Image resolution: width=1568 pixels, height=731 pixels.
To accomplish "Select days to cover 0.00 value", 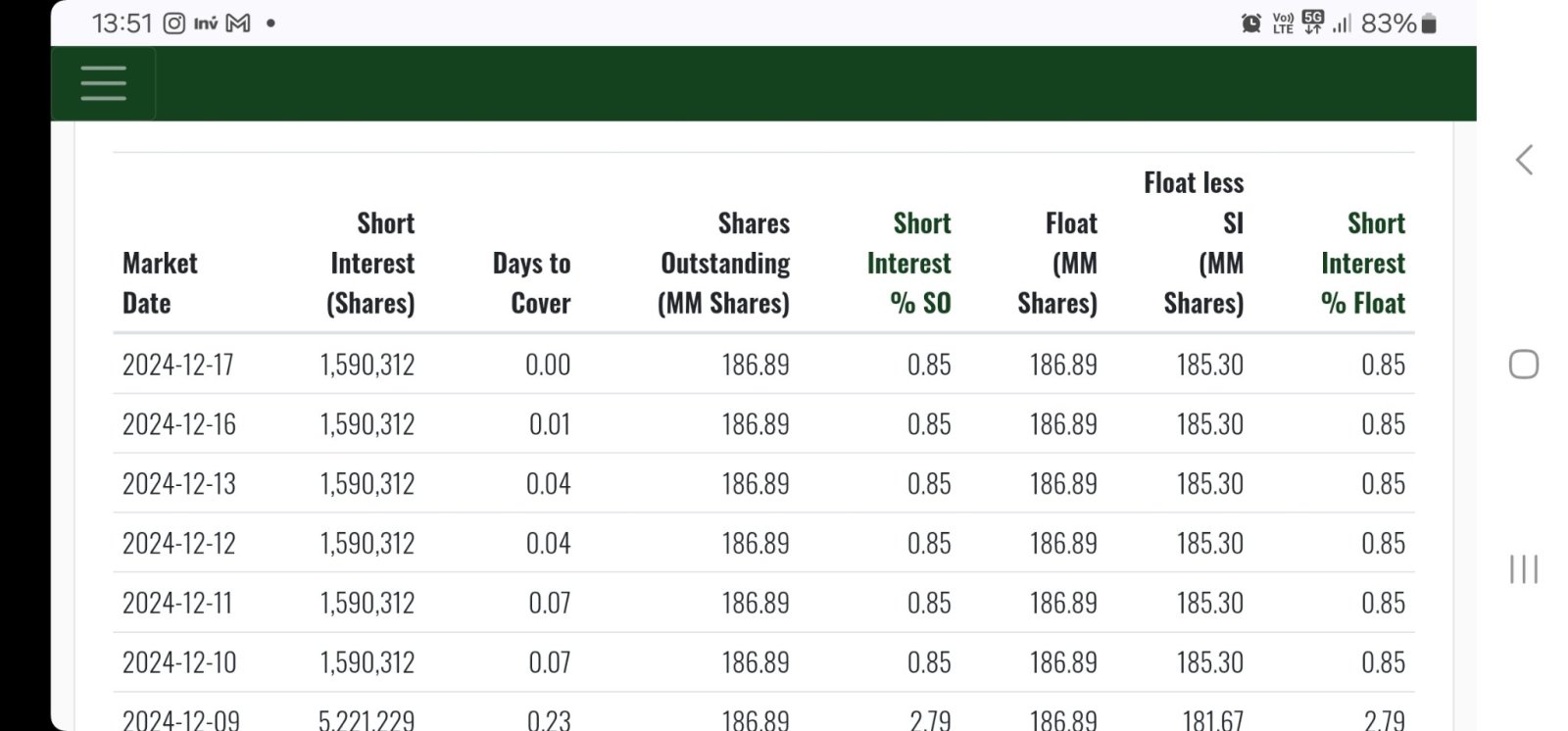I will (x=548, y=365).
